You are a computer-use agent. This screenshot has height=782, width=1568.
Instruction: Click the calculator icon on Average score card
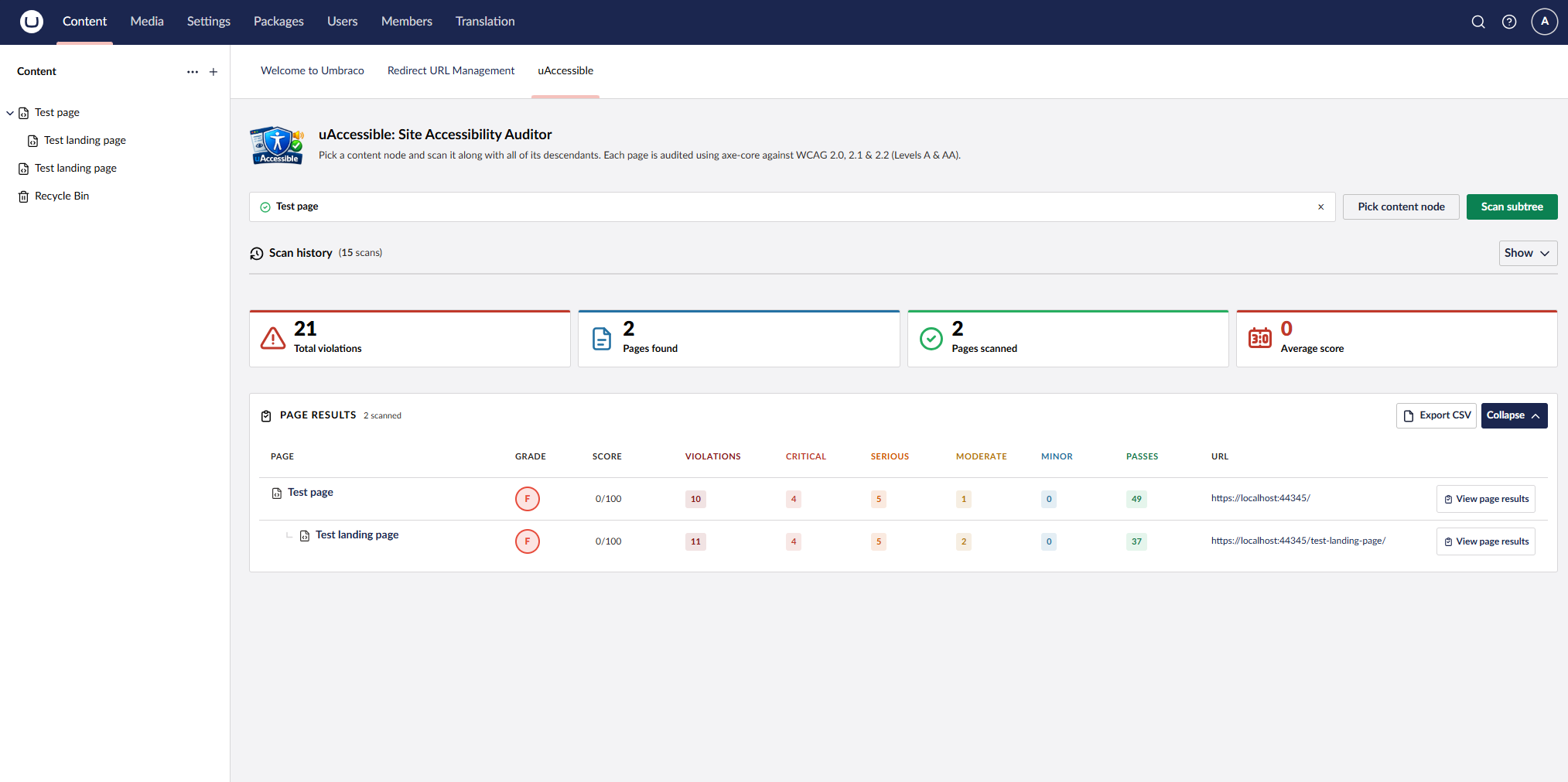tap(1260, 338)
